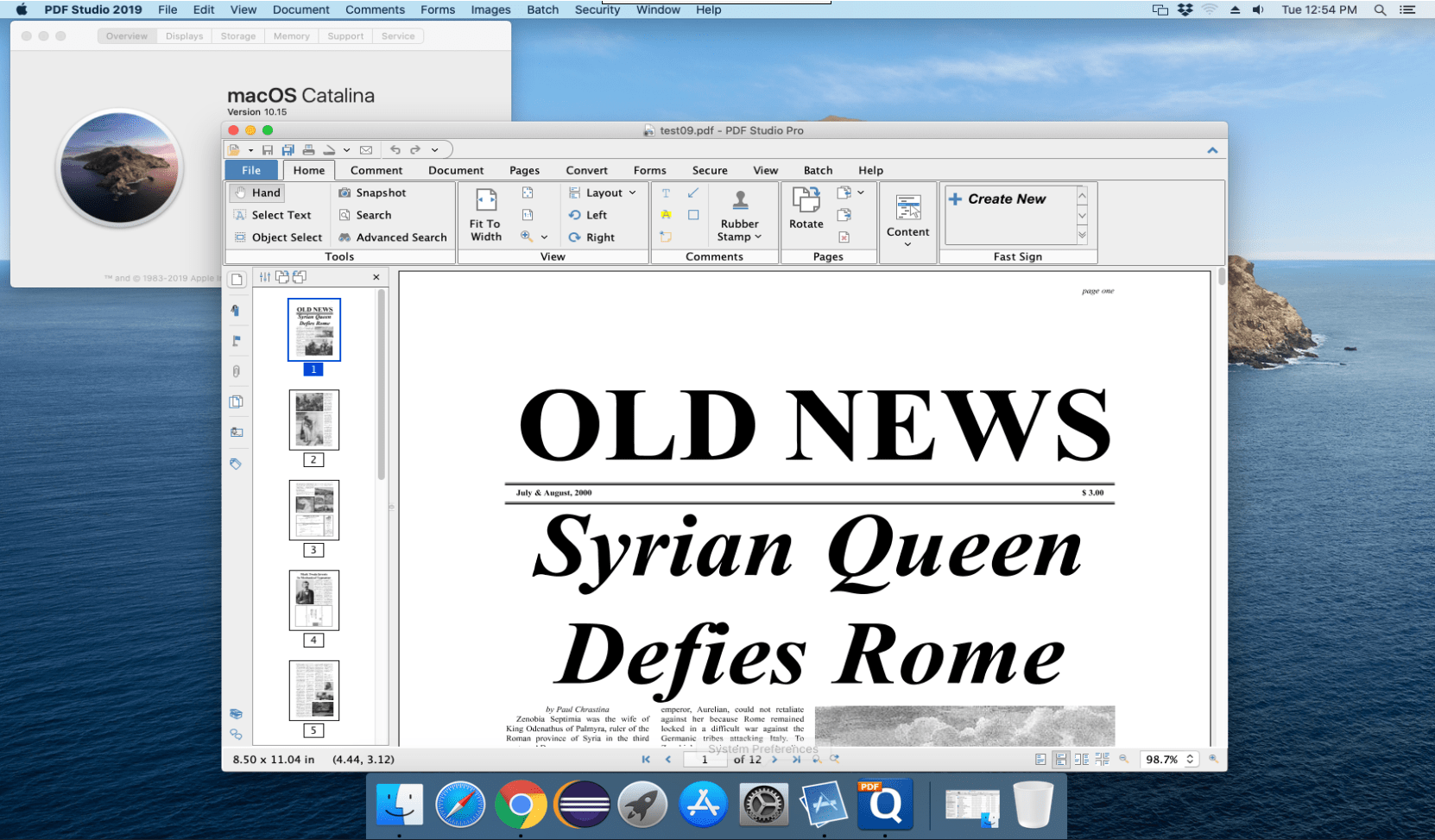Open the Open-file dropdown arrow
Viewport: 1435px width, 840px height.
(250, 150)
